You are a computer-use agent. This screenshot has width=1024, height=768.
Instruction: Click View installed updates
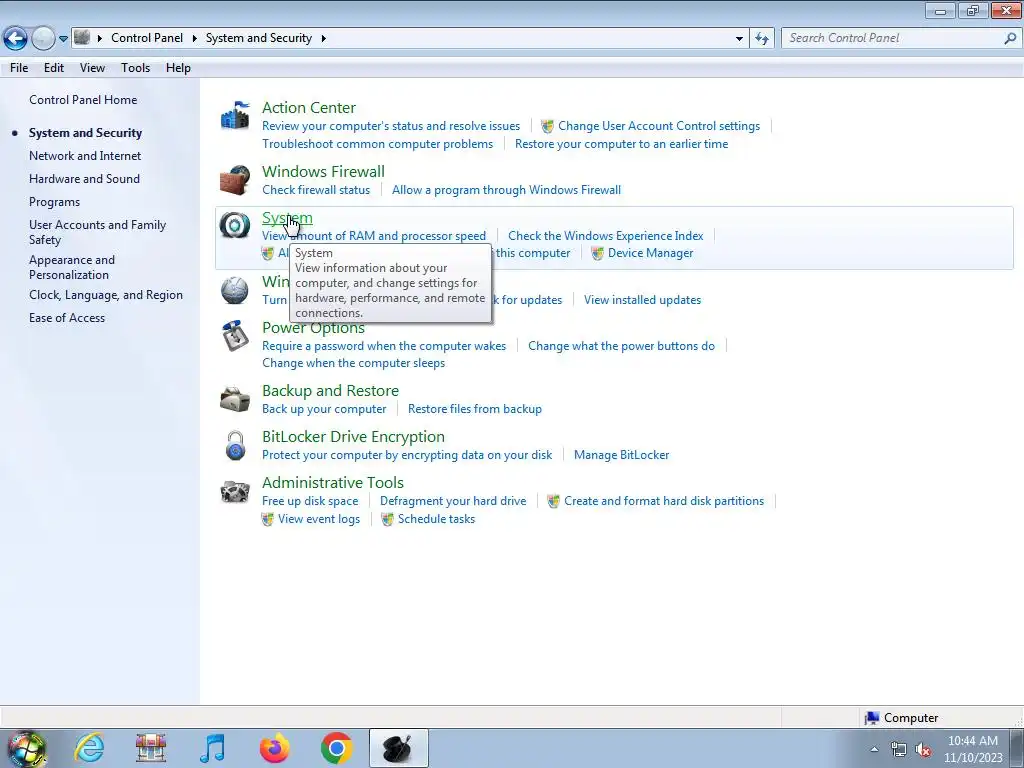[x=643, y=300]
